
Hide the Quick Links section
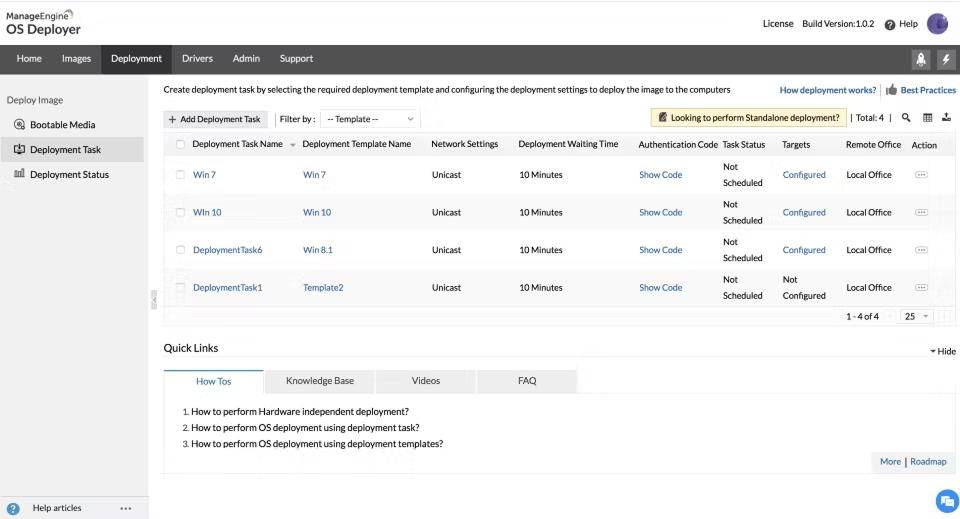point(942,352)
